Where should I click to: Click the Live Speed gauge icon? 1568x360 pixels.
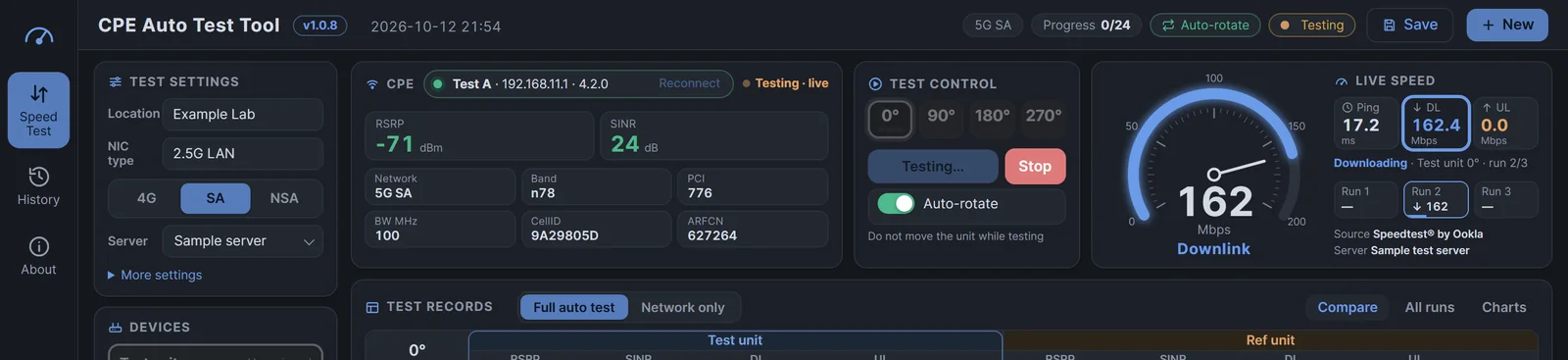pos(1342,81)
